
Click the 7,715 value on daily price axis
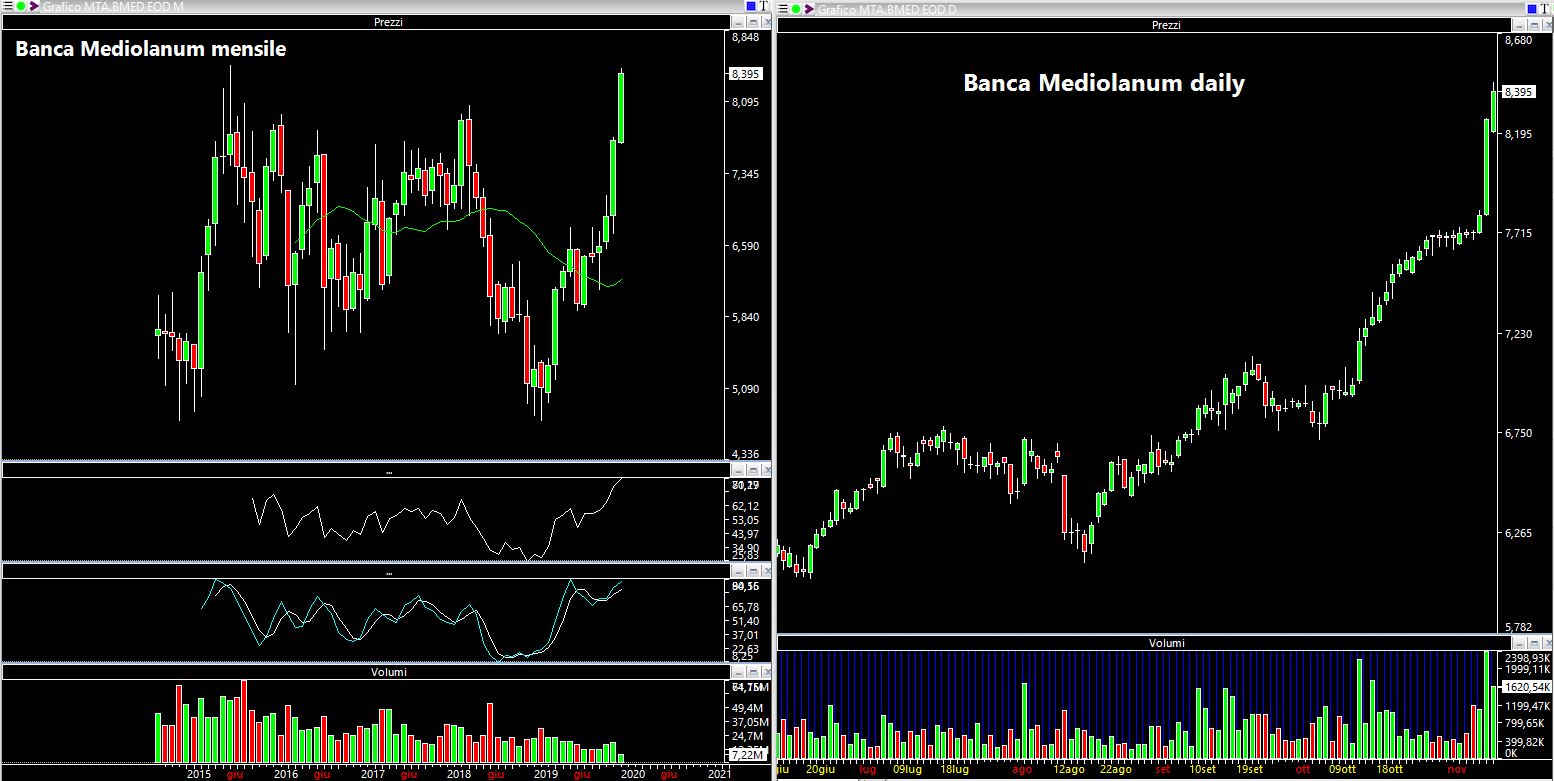coord(1518,233)
